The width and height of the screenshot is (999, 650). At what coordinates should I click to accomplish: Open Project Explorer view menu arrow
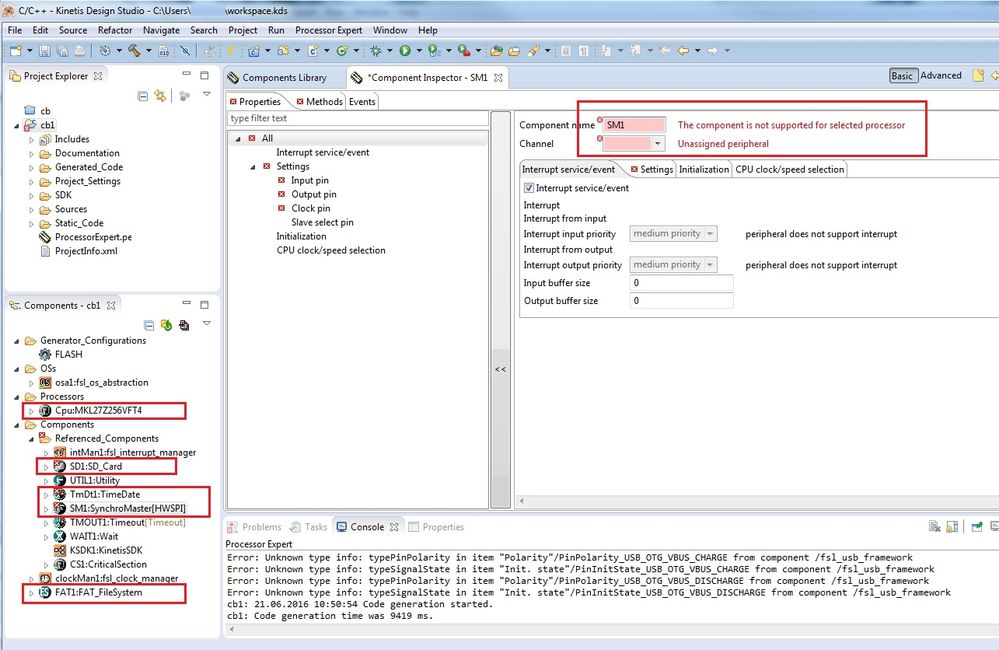[x=206, y=94]
